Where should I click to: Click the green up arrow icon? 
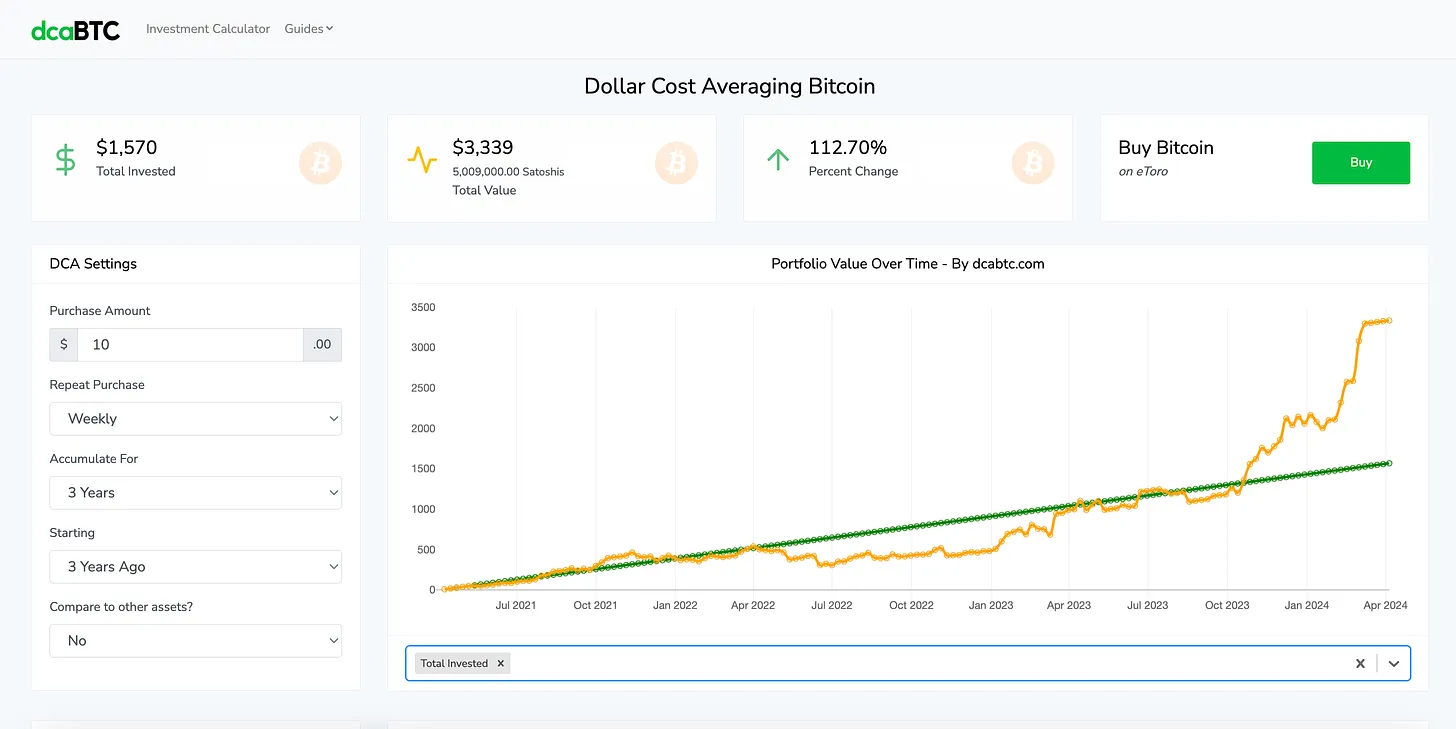click(x=778, y=160)
